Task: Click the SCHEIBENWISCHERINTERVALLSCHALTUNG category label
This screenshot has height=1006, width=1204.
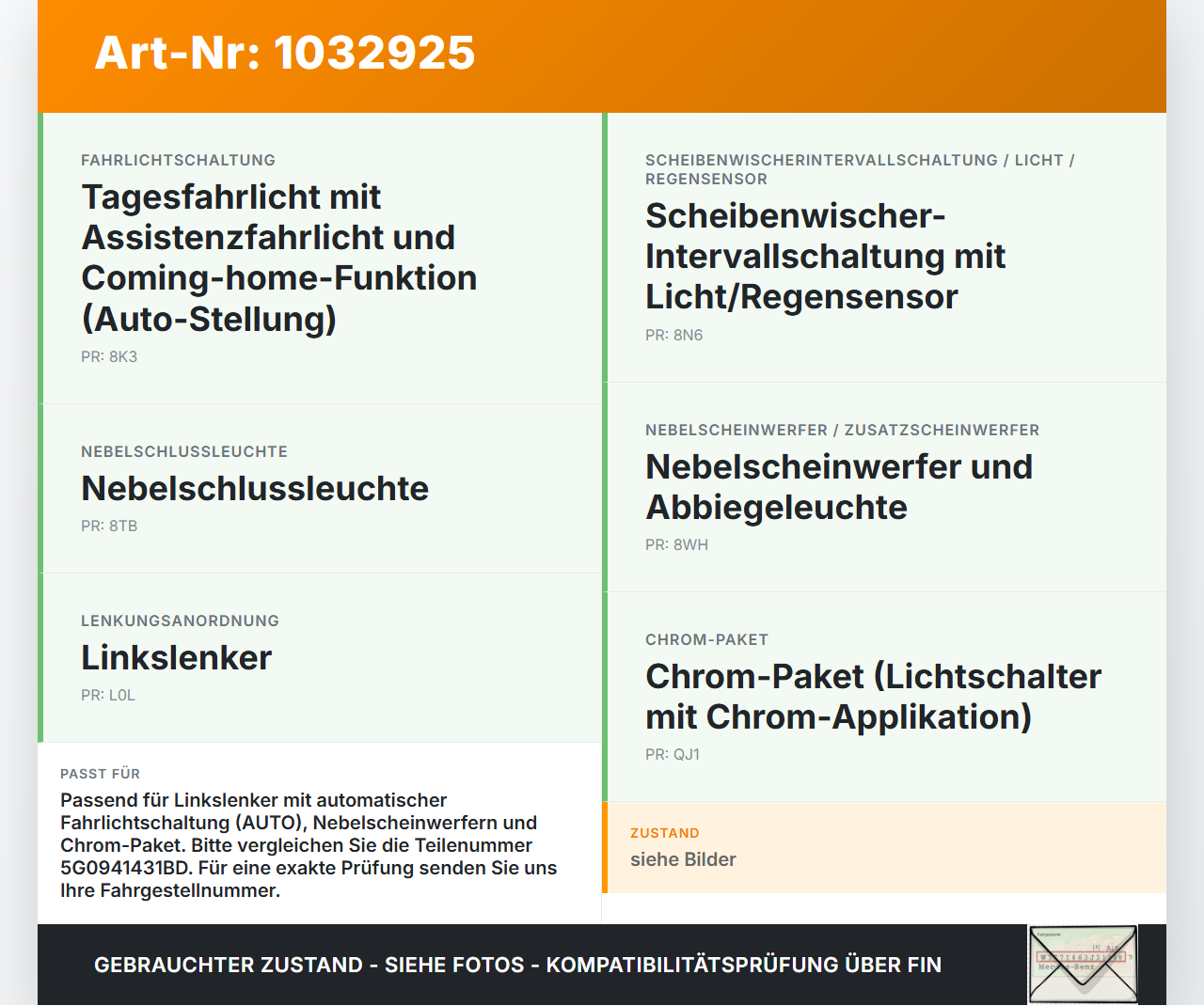Action: tap(860, 169)
